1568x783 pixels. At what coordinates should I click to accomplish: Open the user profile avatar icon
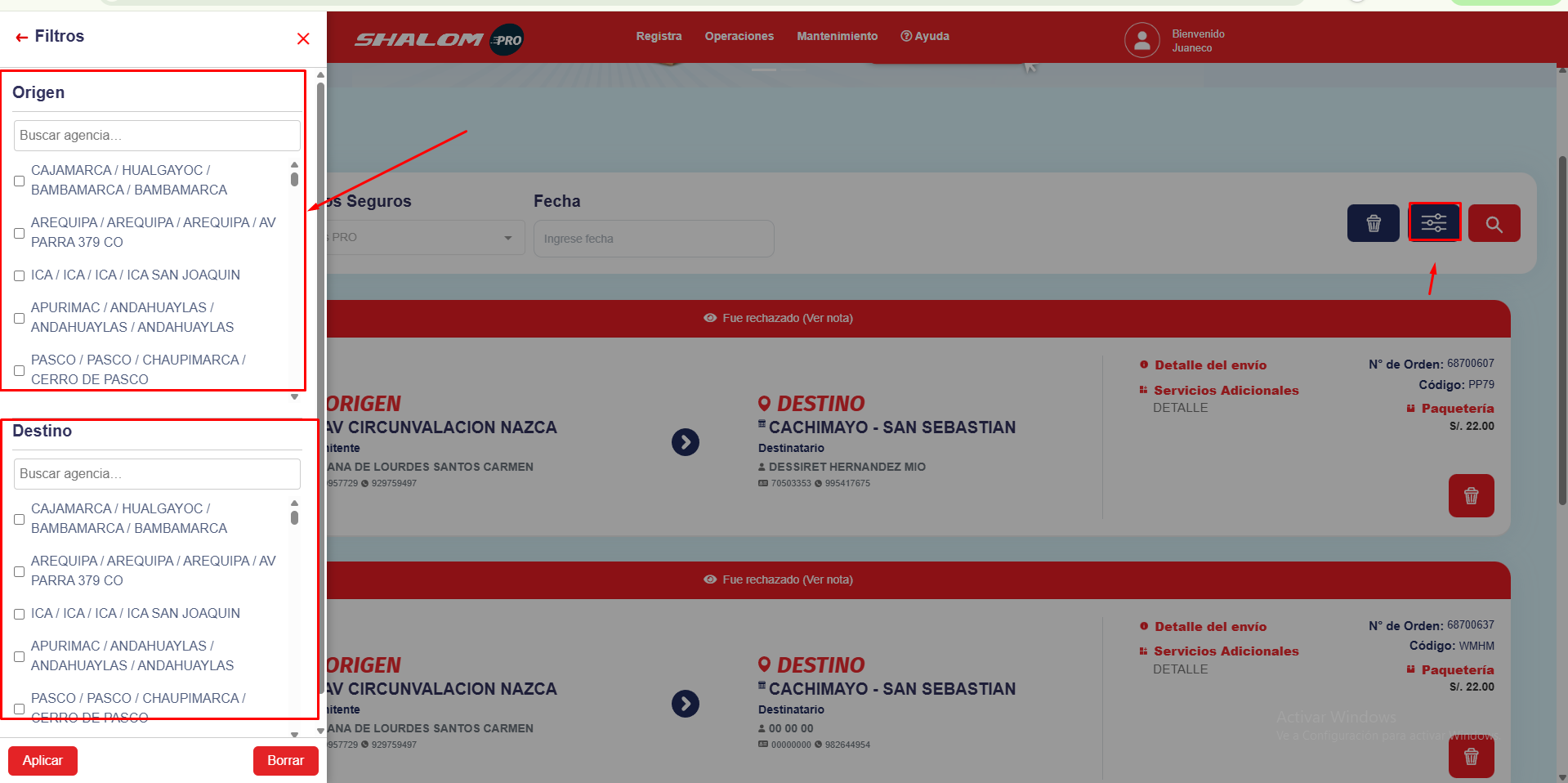click(x=1141, y=40)
